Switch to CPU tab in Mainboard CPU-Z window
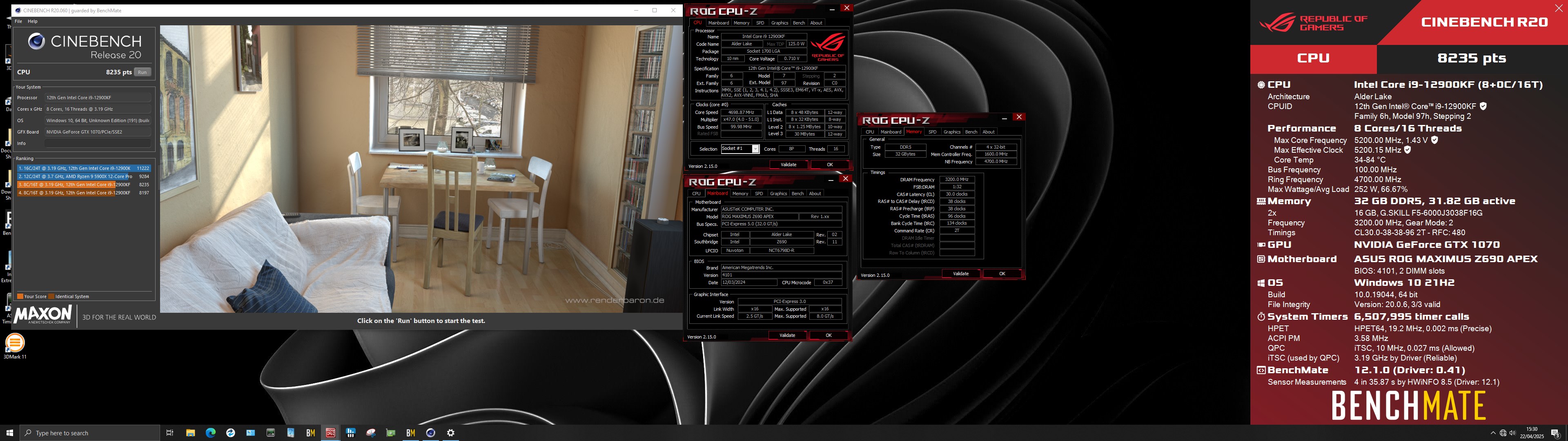Image resolution: width=1568 pixels, height=441 pixels. pos(696,193)
